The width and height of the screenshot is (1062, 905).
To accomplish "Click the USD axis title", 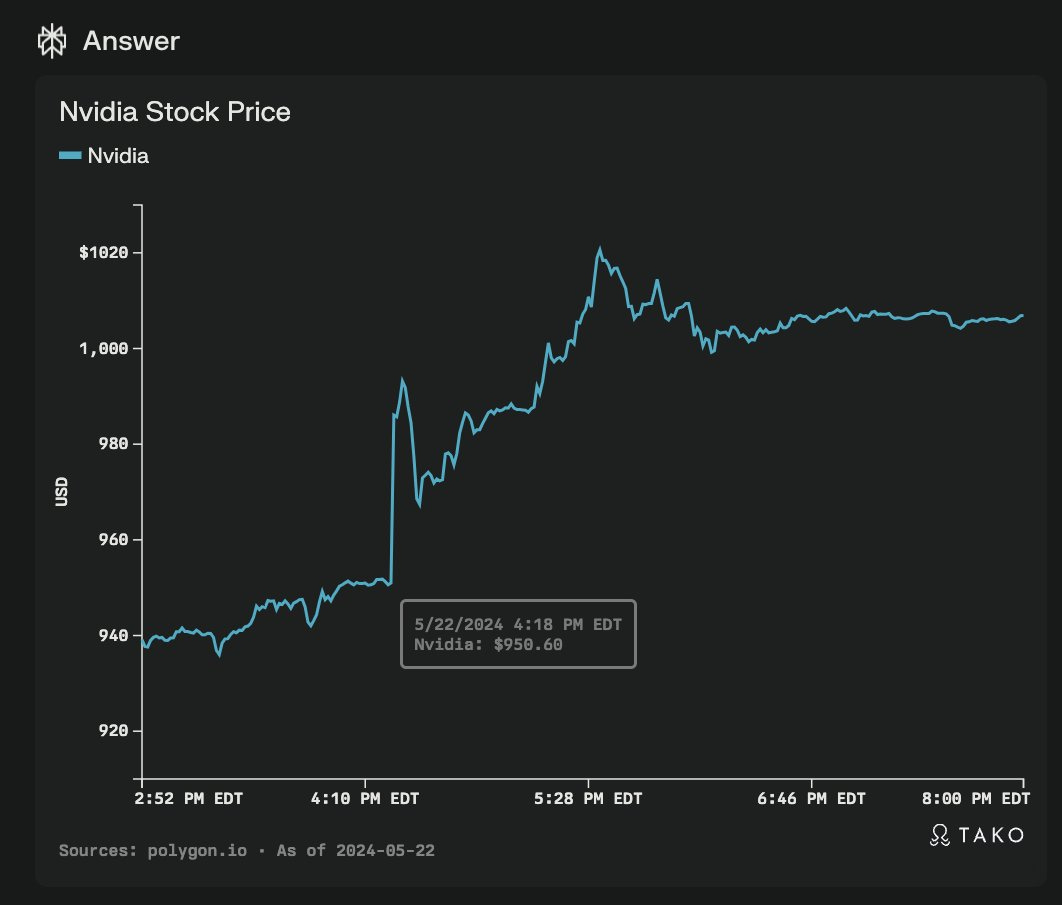I will coord(62,492).
